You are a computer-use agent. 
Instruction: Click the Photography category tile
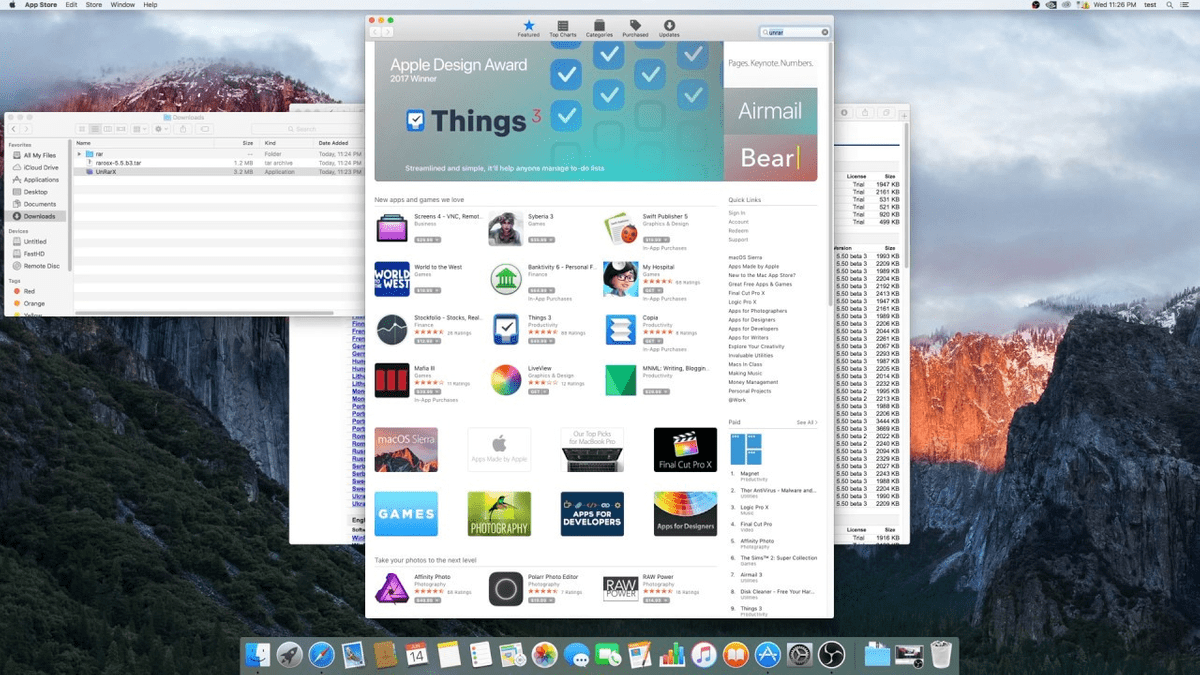click(x=499, y=513)
